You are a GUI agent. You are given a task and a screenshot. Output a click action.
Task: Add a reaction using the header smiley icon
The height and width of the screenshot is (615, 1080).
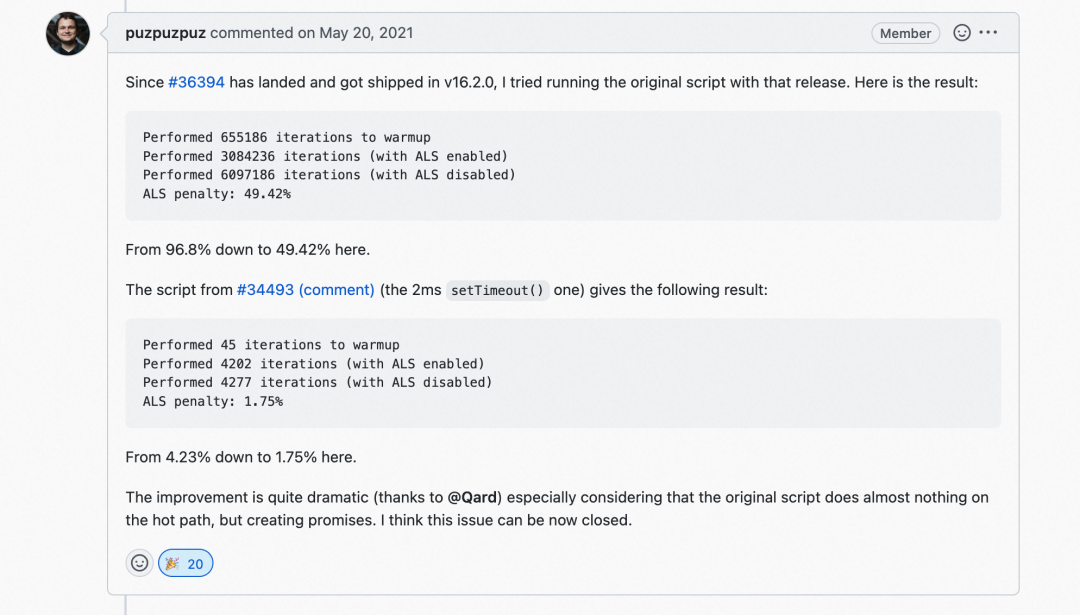tap(962, 33)
